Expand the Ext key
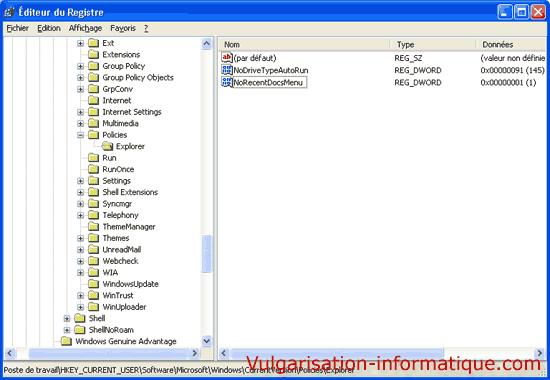Screen dimensions: 550x380 coord(81,43)
